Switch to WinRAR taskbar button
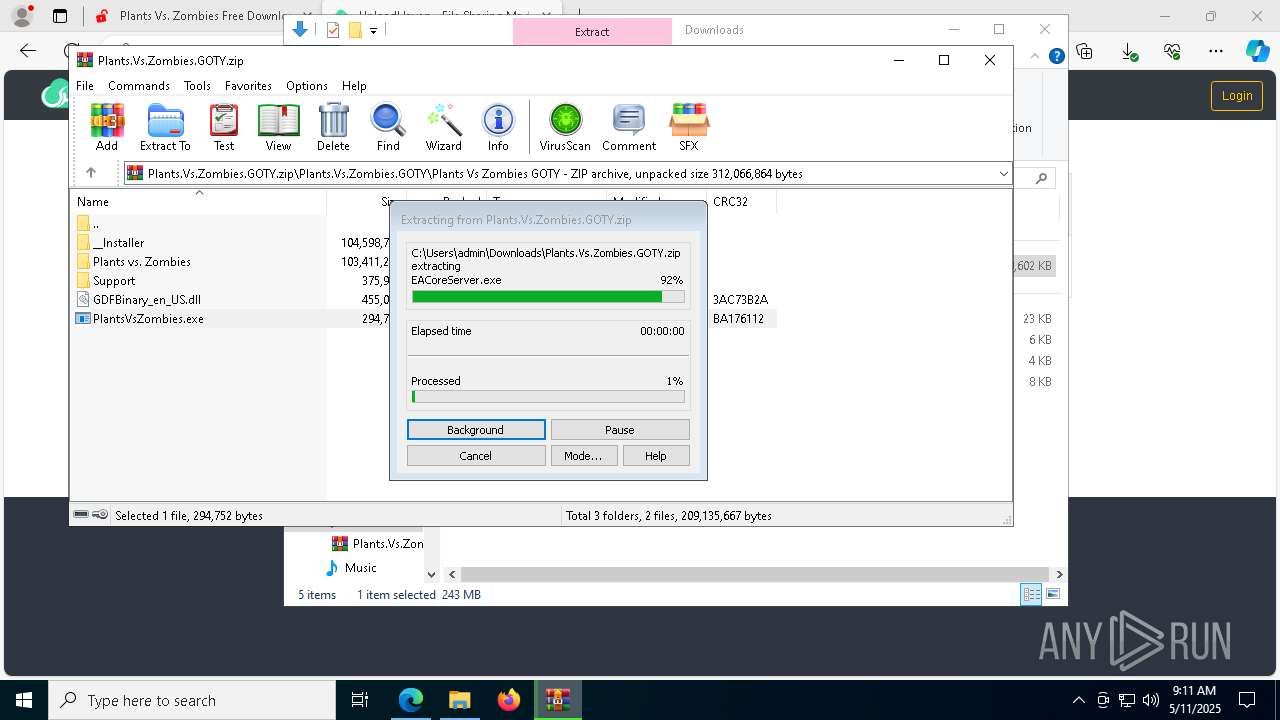The width and height of the screenshot is (1280, 720). [x=557, y=700]
